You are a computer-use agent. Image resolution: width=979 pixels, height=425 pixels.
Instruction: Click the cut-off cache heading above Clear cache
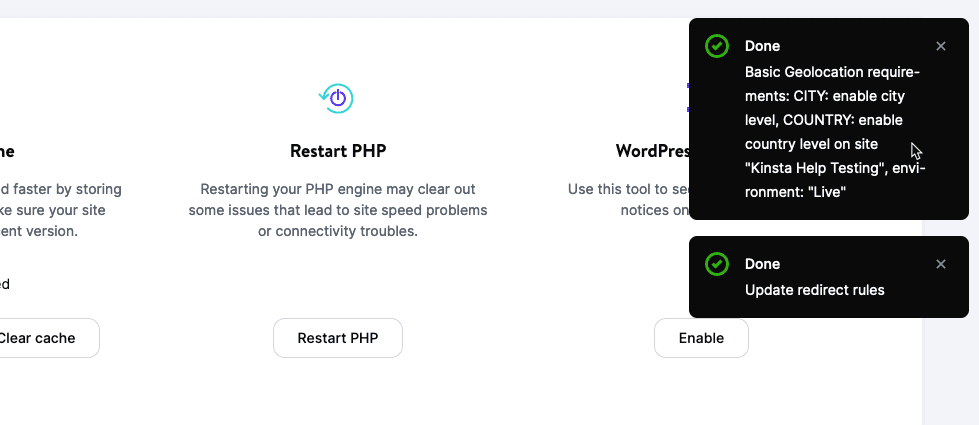pyautogui.click(x=7, y=152)
